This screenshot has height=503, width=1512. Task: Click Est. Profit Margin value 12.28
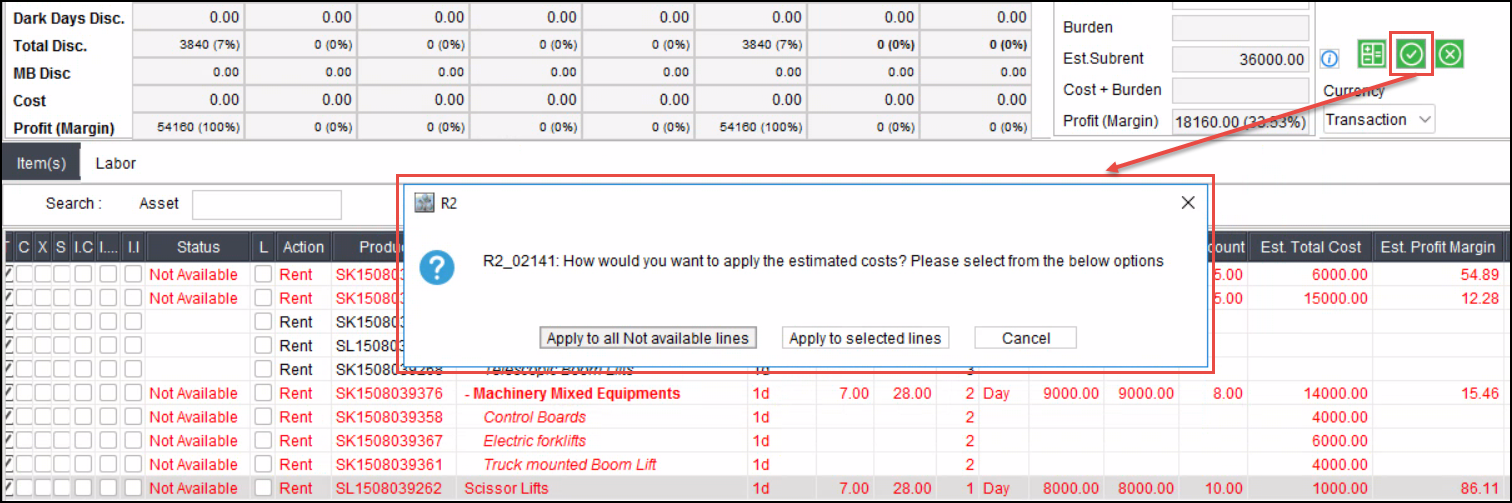(1479, 298)
